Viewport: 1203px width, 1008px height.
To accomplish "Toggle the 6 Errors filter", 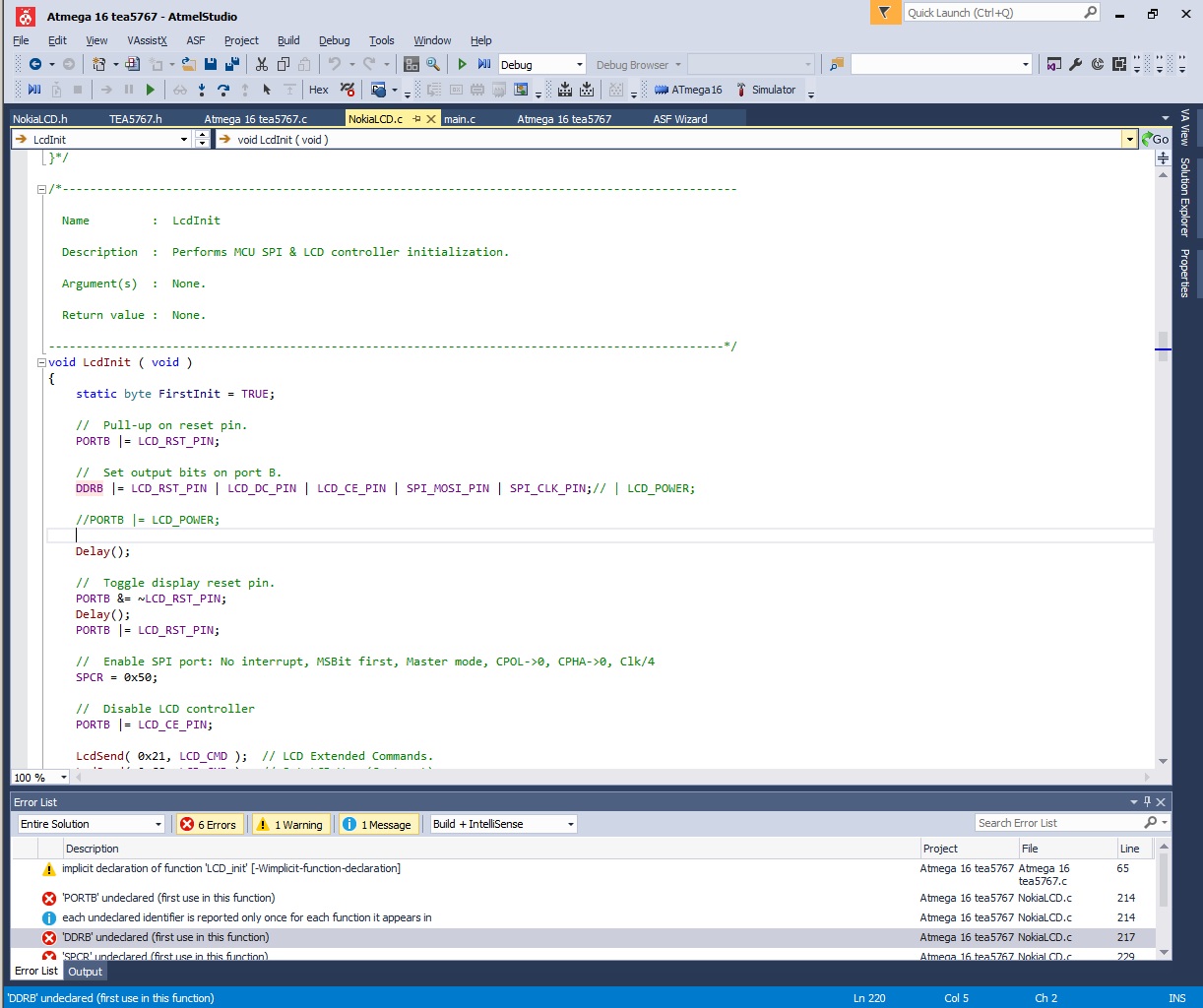I will (209, 825).
